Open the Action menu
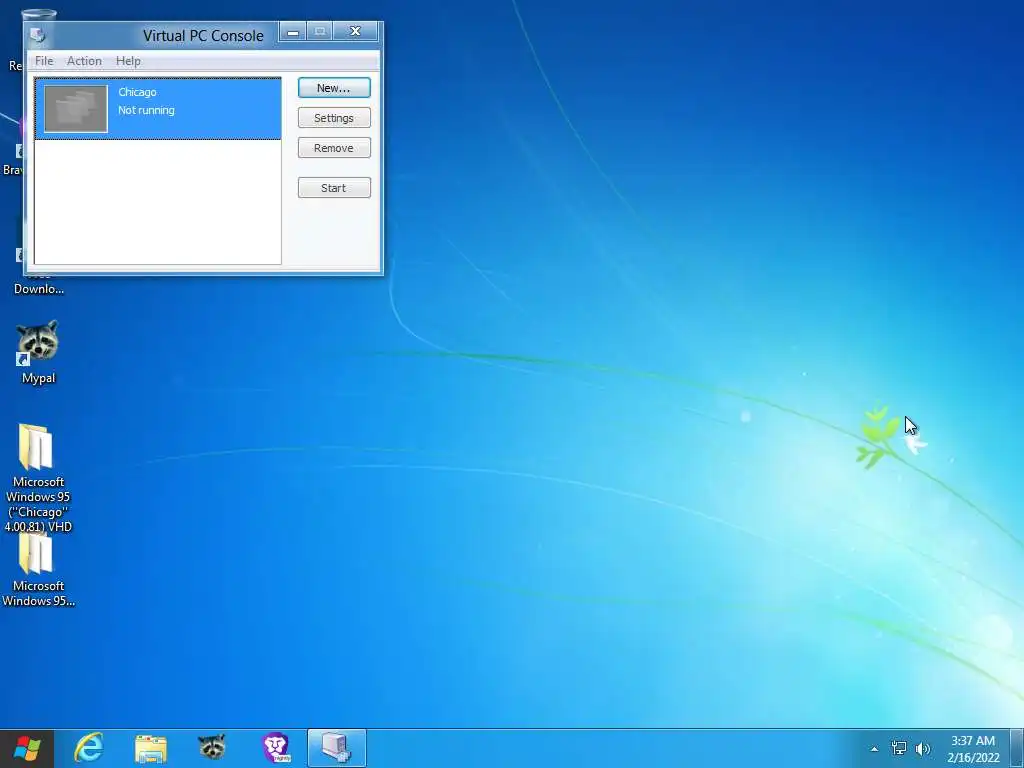The height and width of the screenshot is (768, 1024). (84, 61)
